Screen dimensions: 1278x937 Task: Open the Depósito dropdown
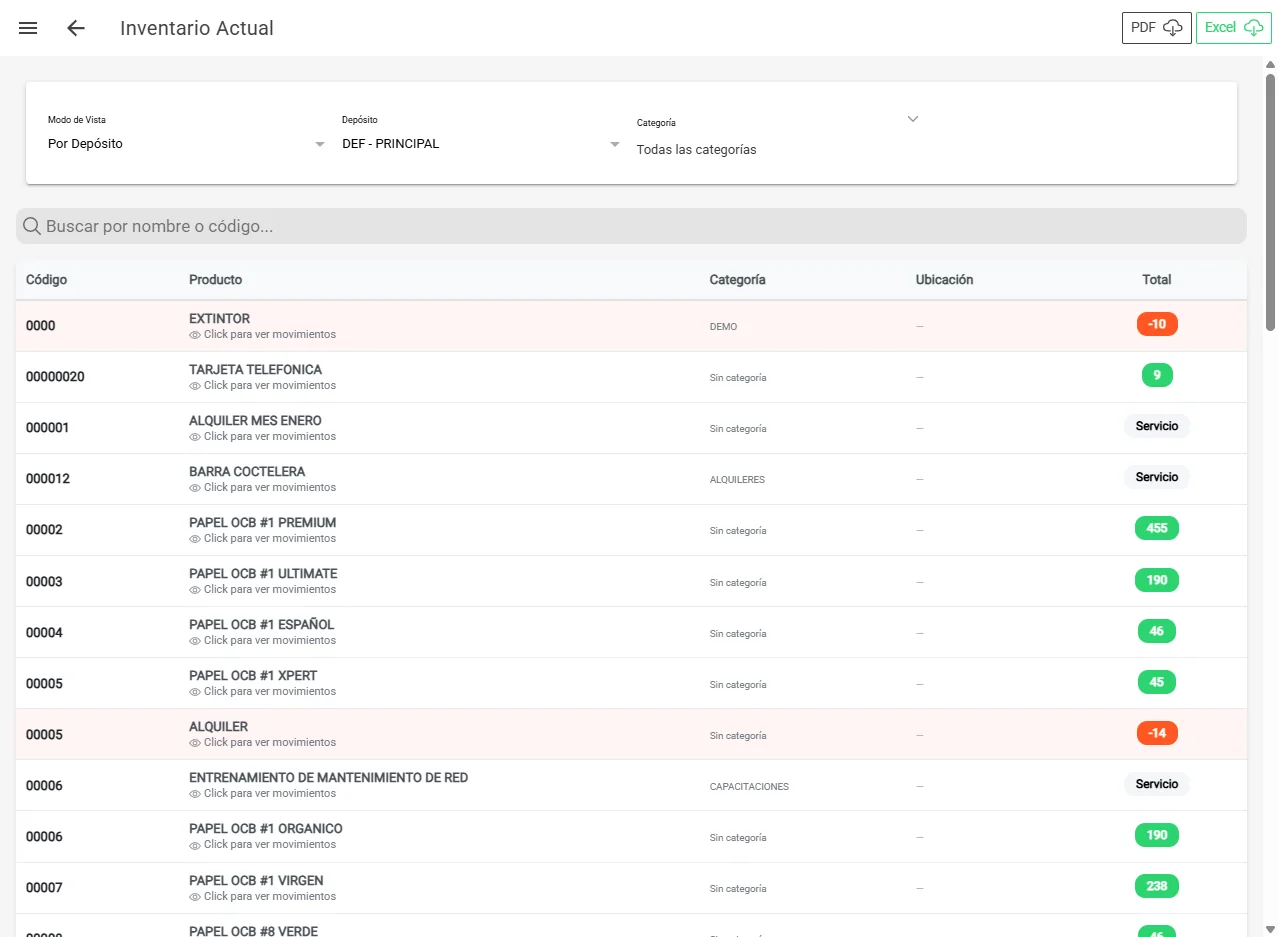point(482,144)
